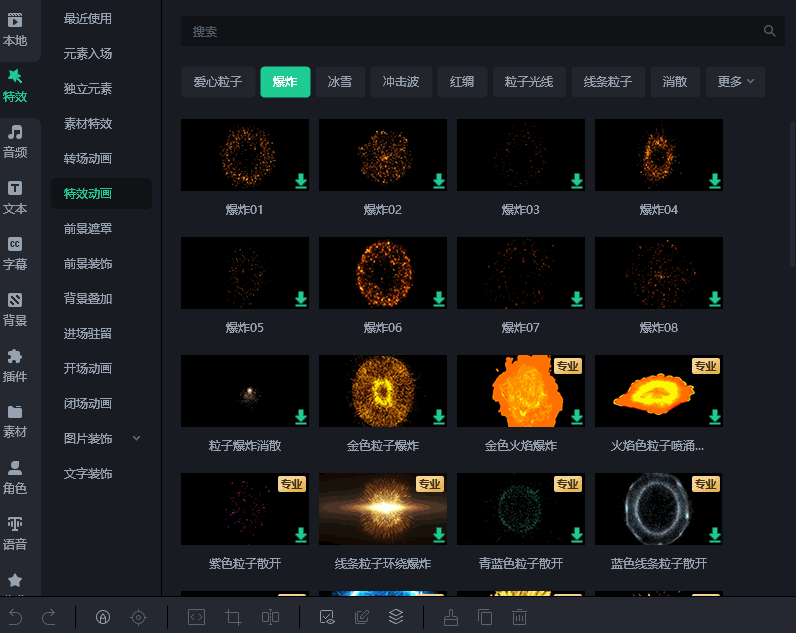Click the crop tool in bottom toolbar

tap(234, 617)
